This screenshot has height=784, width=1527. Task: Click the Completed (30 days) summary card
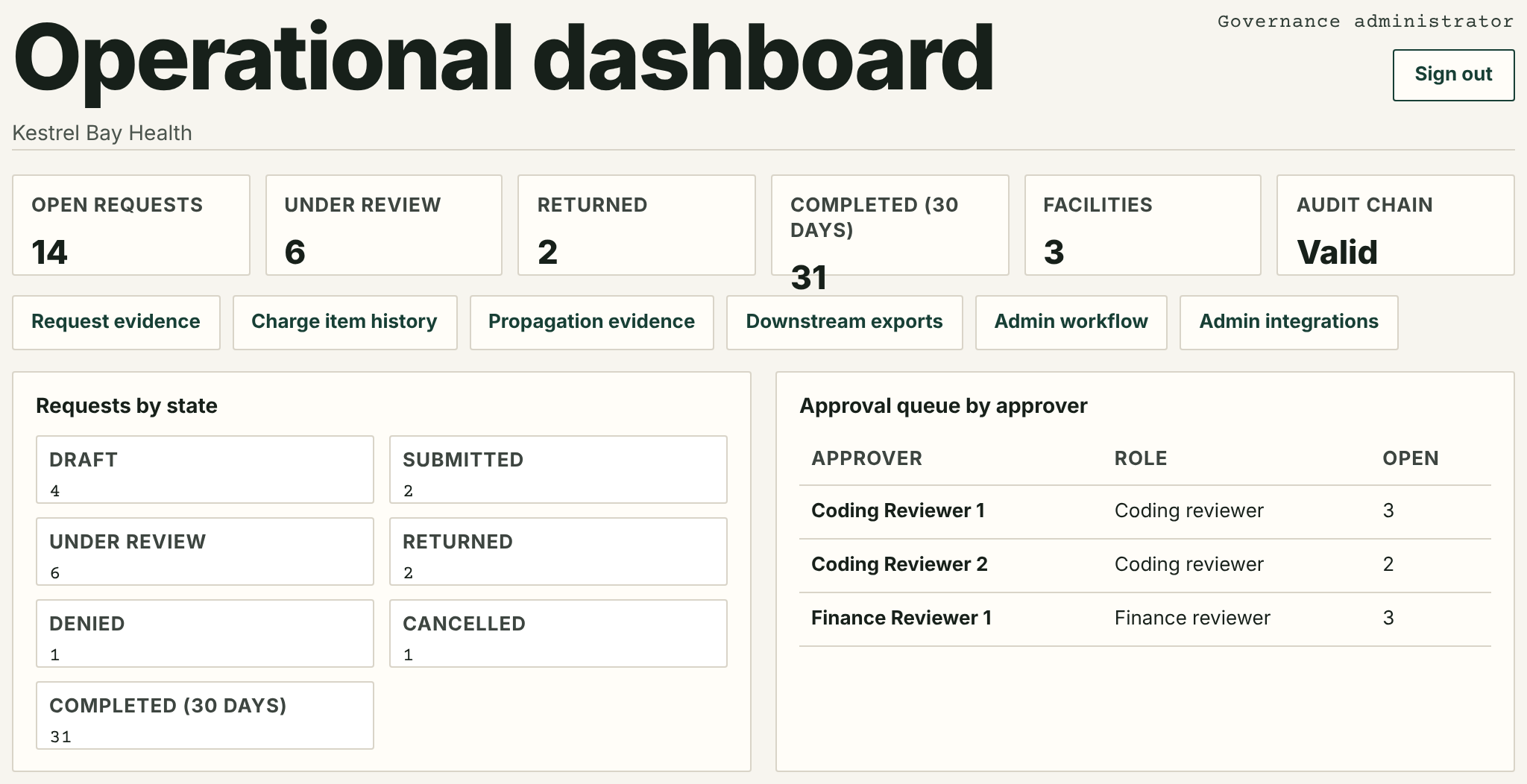pyautogui.click(x=890, y=225)
